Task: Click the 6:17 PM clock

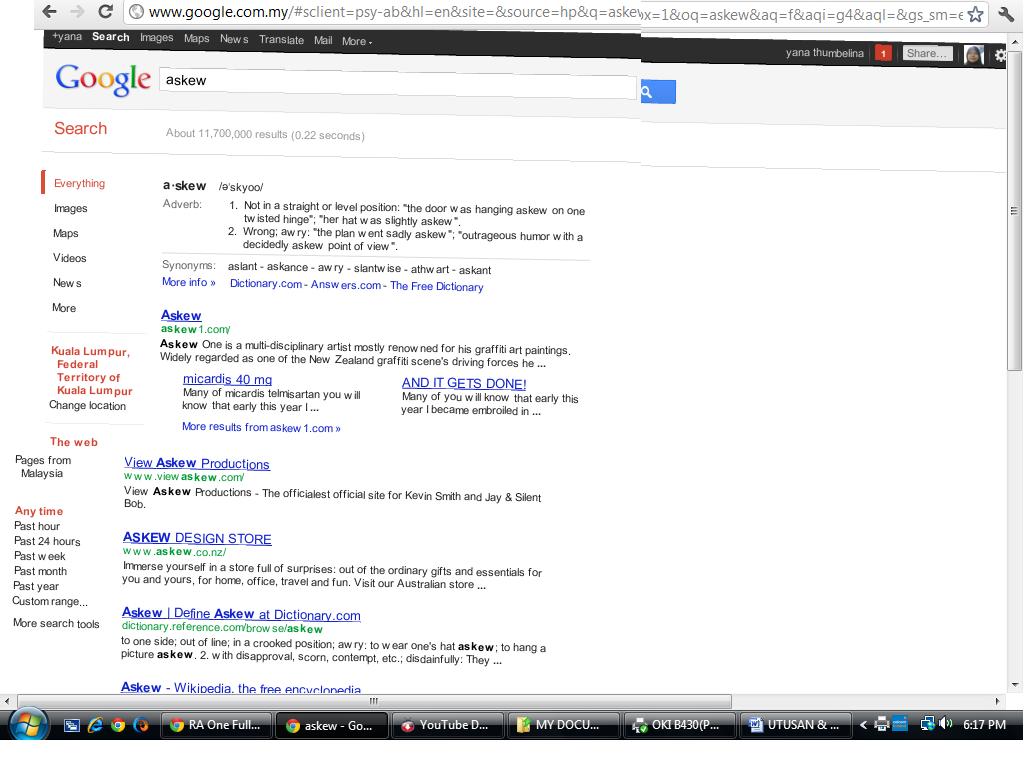Action: coord(984,724)
